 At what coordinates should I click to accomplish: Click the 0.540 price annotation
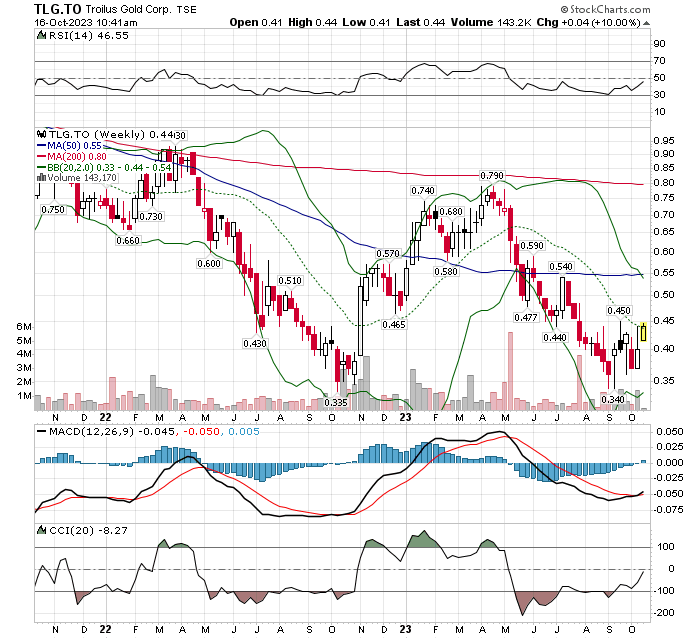tap(561, 267)
